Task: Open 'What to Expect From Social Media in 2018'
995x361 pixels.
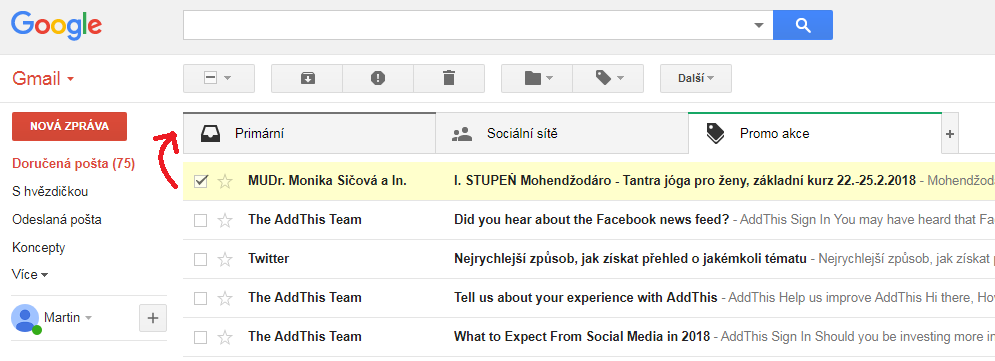Action: (x=583, y=336)
